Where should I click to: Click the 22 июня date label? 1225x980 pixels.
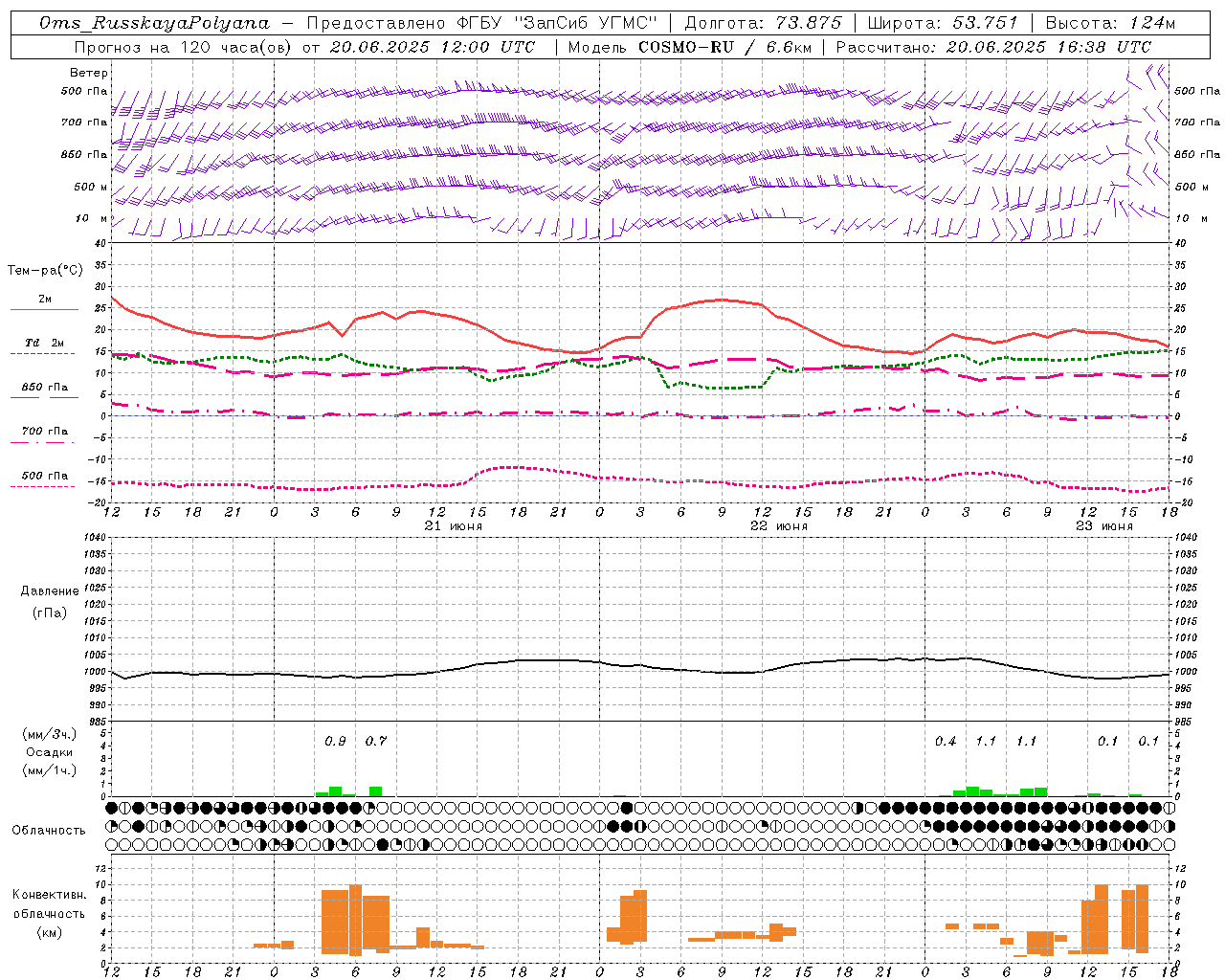coord(779,526)
